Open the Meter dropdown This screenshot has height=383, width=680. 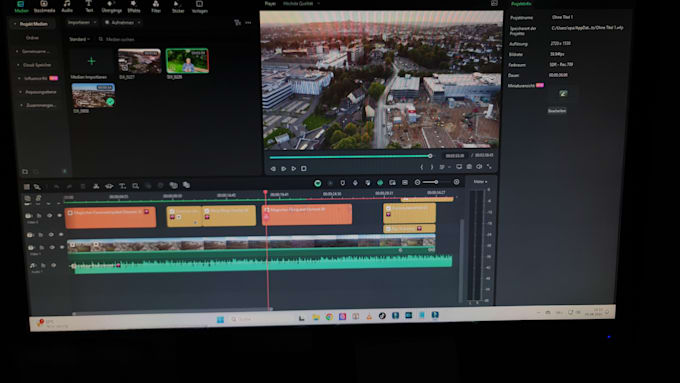[x=480, y=182]
